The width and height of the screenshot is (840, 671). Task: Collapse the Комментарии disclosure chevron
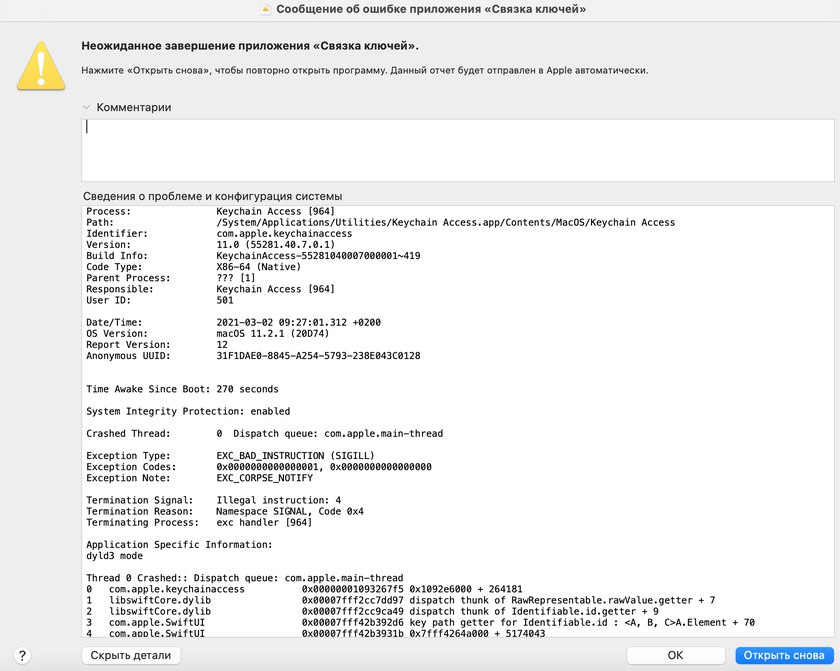[x=86, y=107]
